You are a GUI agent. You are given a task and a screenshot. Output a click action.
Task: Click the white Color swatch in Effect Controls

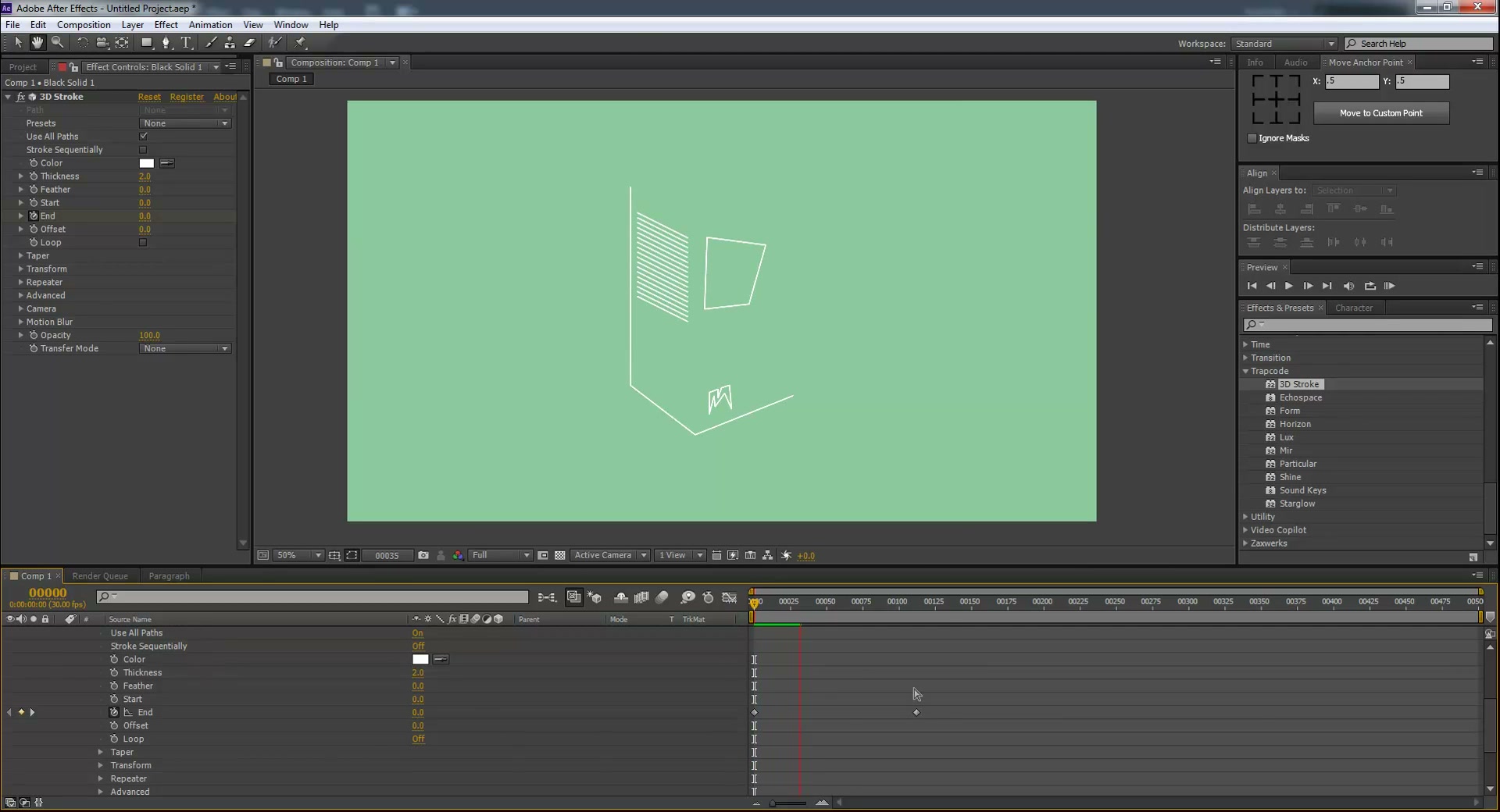coord(146,163)
